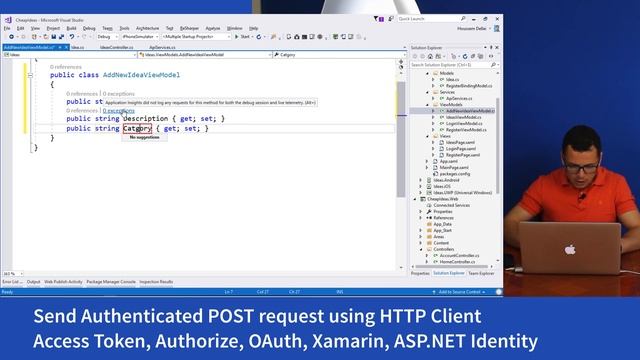This screenshot has height=360, width=640.
Task: Click the Start debugging button
Action: click(243, 37)
